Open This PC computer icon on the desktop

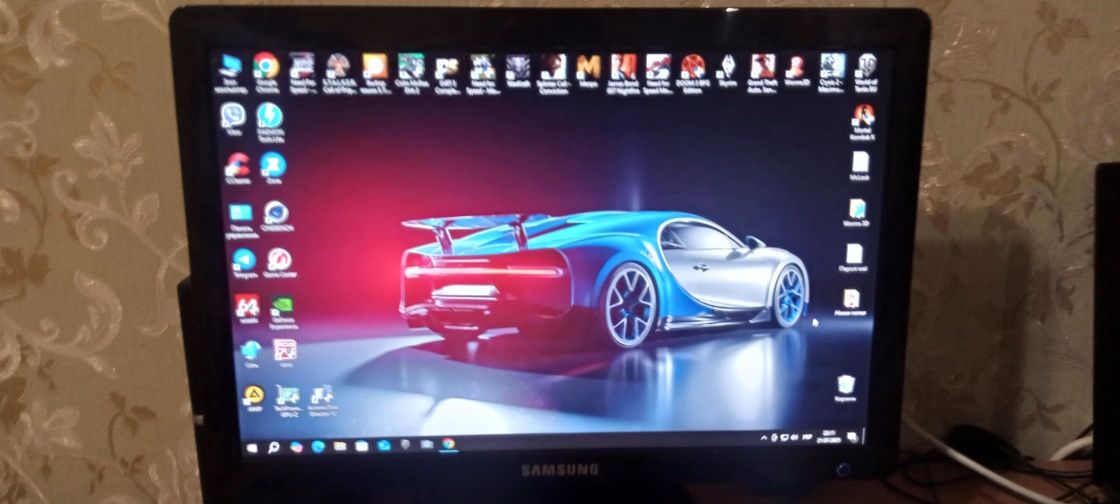click(230, 71)
